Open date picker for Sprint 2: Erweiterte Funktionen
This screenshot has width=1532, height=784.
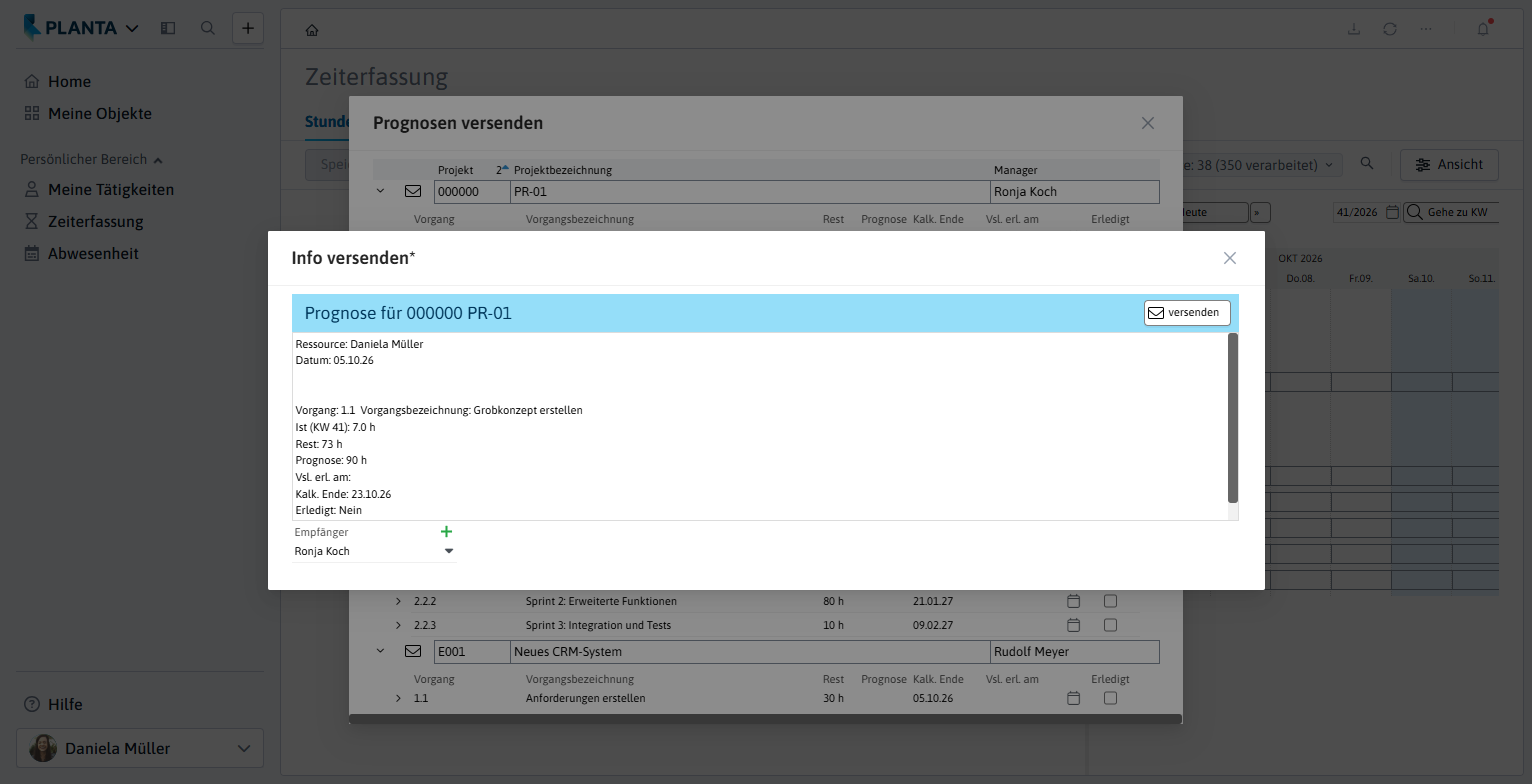tap(1074, 601)
